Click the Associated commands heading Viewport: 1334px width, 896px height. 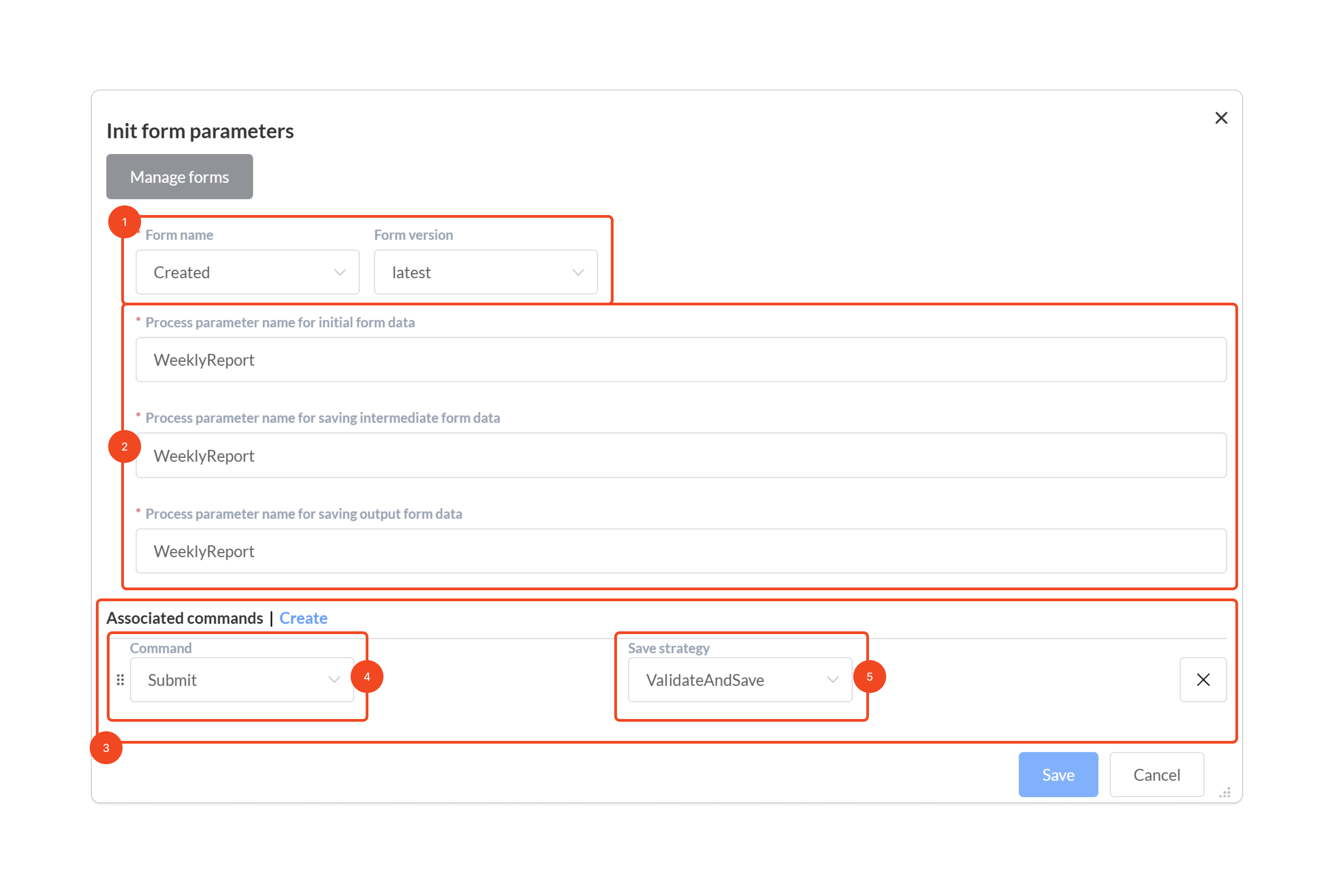[185, 618]
